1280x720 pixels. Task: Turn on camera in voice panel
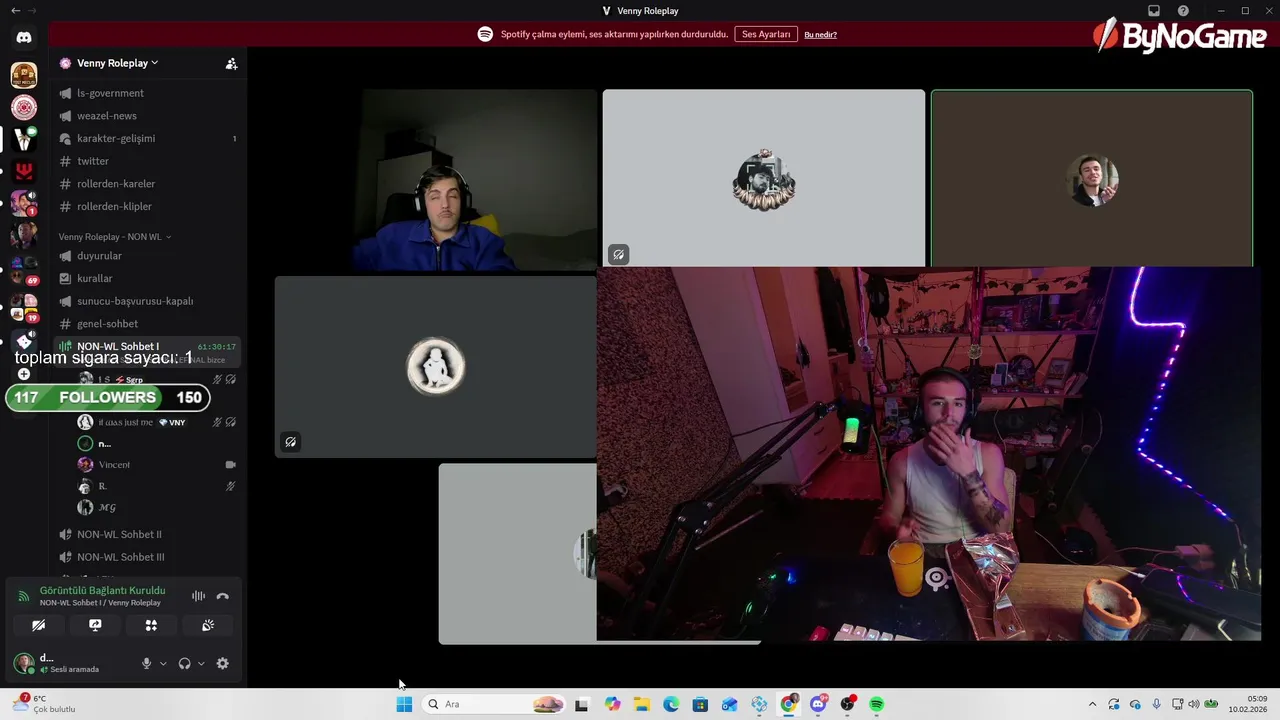(38, 625)
